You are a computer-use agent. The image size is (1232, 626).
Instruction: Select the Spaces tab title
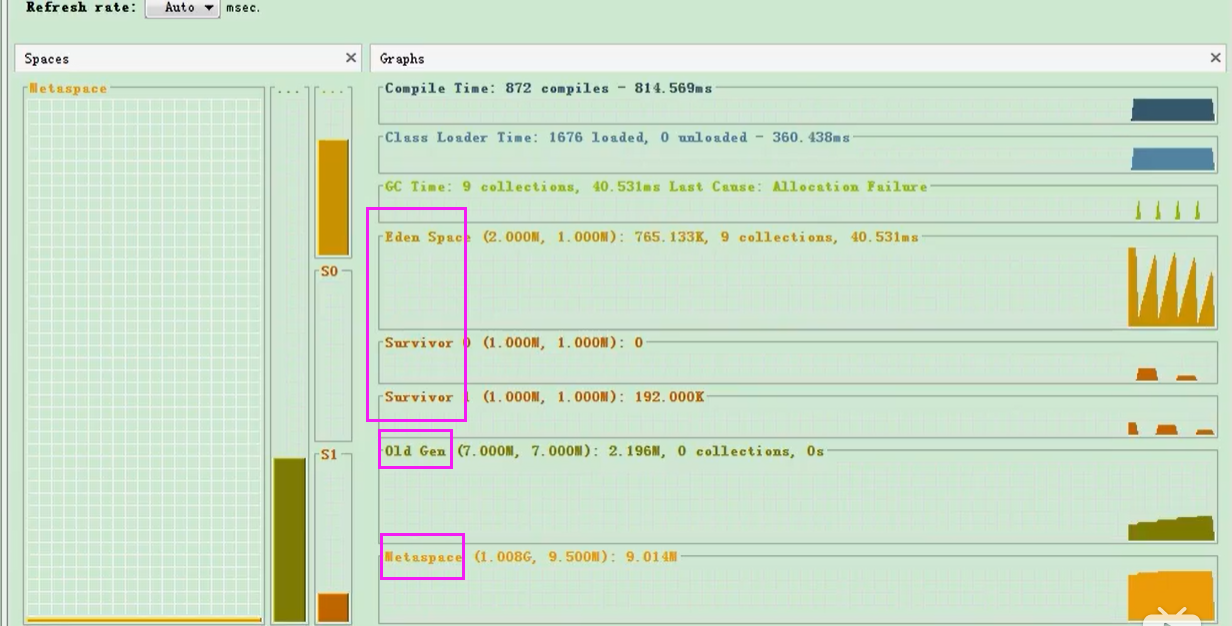click(x=47, y=59)
